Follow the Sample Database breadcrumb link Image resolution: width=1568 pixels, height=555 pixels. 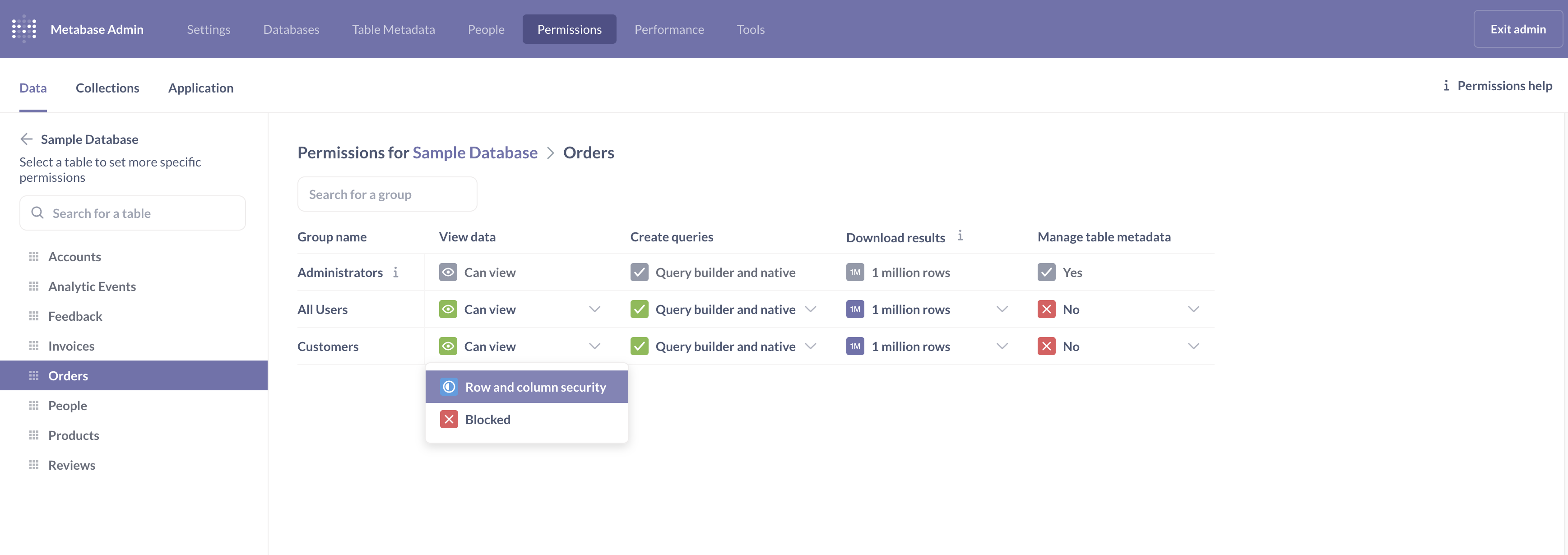coord(475,152)
